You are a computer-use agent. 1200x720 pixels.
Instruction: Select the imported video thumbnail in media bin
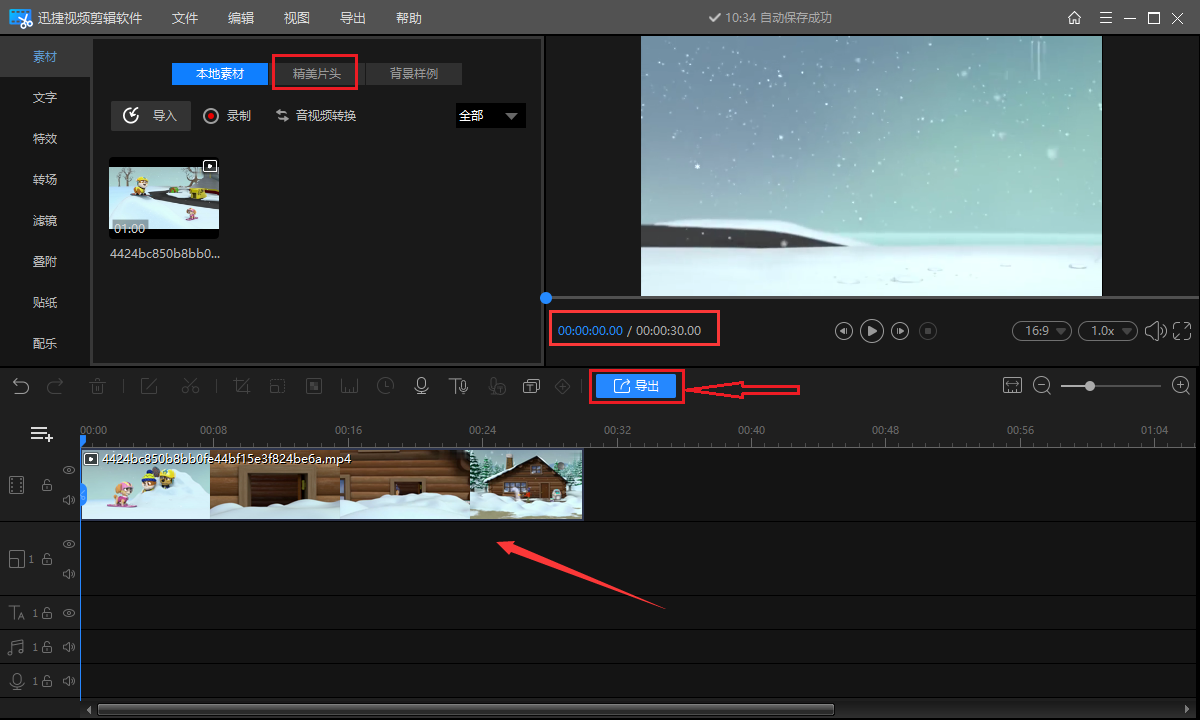point(164,197)
